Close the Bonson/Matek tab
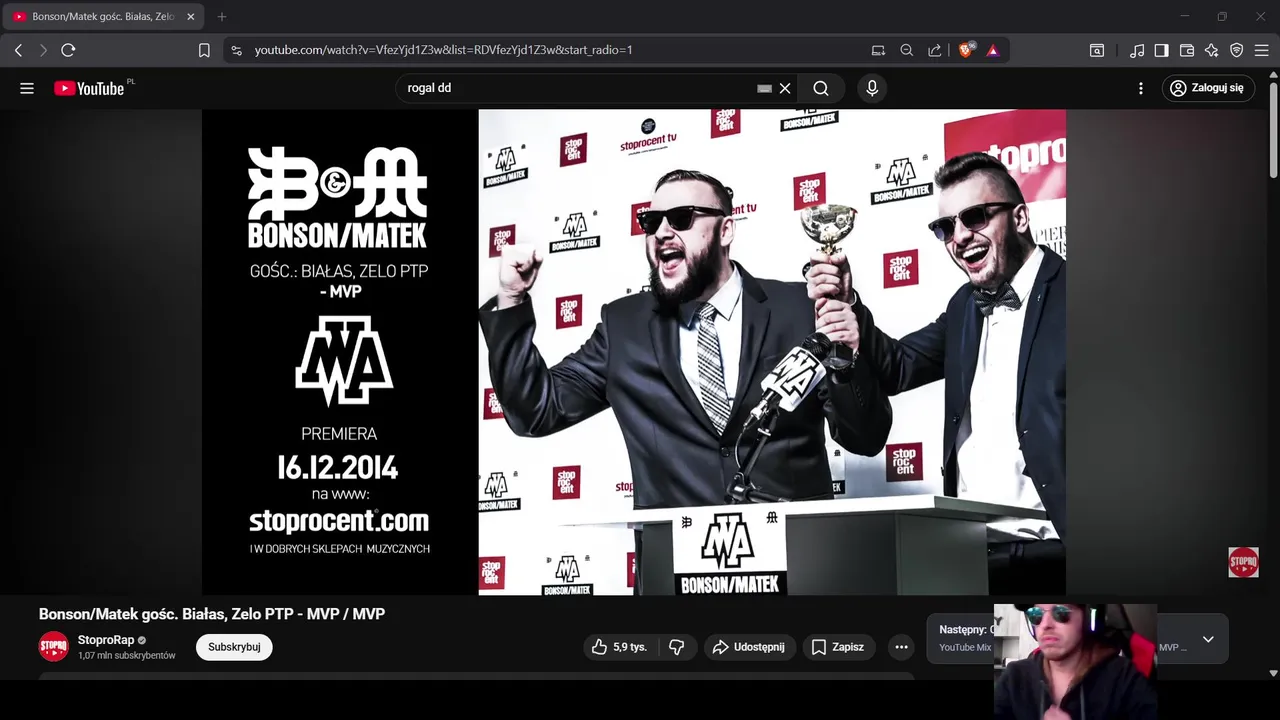 pyautogui.click(x=190, y=17)
